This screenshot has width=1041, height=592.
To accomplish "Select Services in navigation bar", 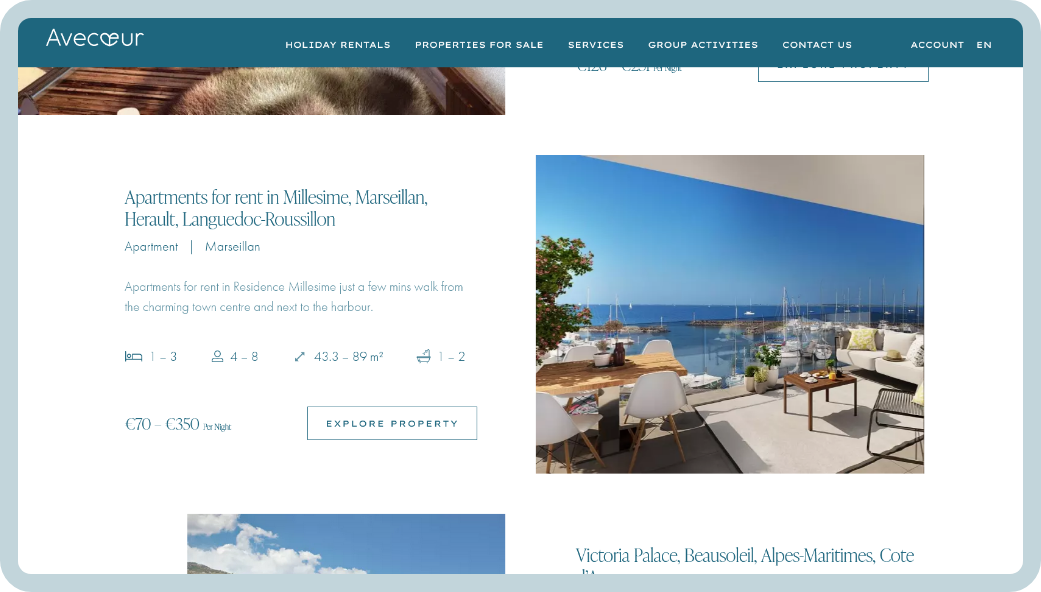I will pos(596,45).
